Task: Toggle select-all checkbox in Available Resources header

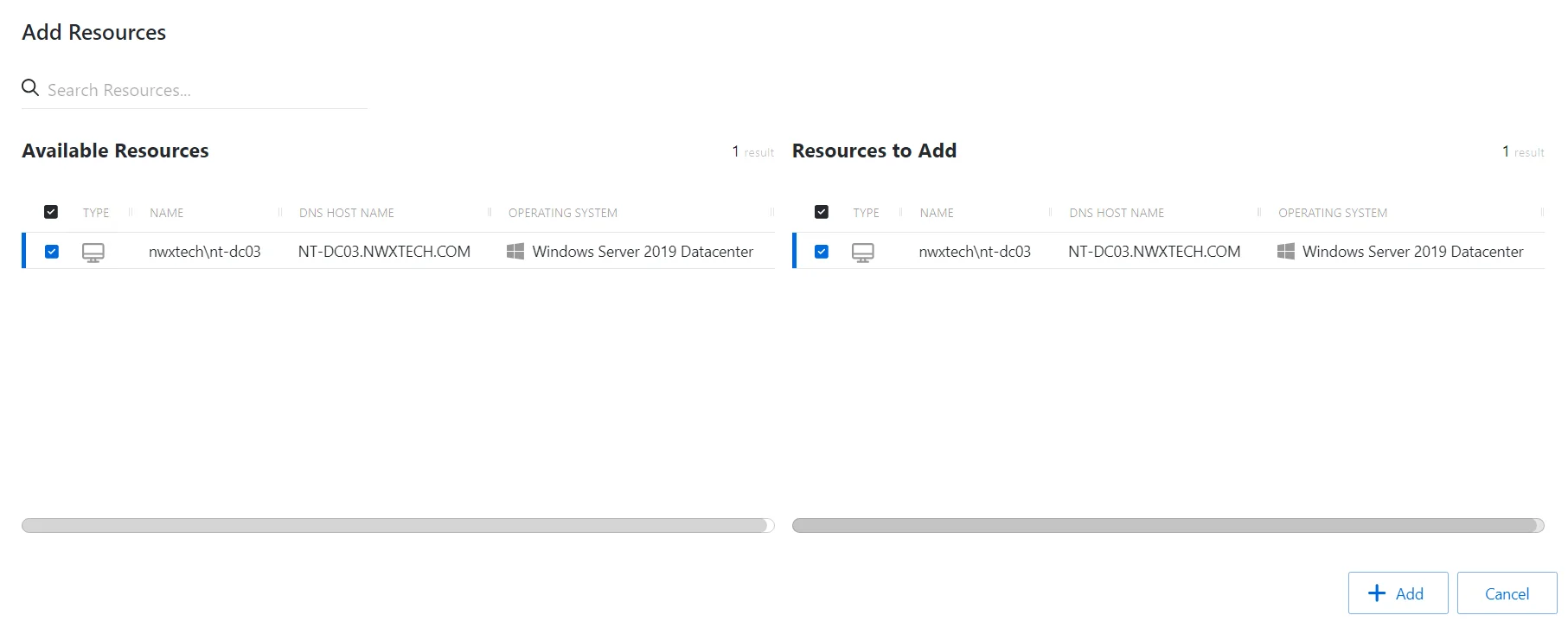Action: (51, 212)
